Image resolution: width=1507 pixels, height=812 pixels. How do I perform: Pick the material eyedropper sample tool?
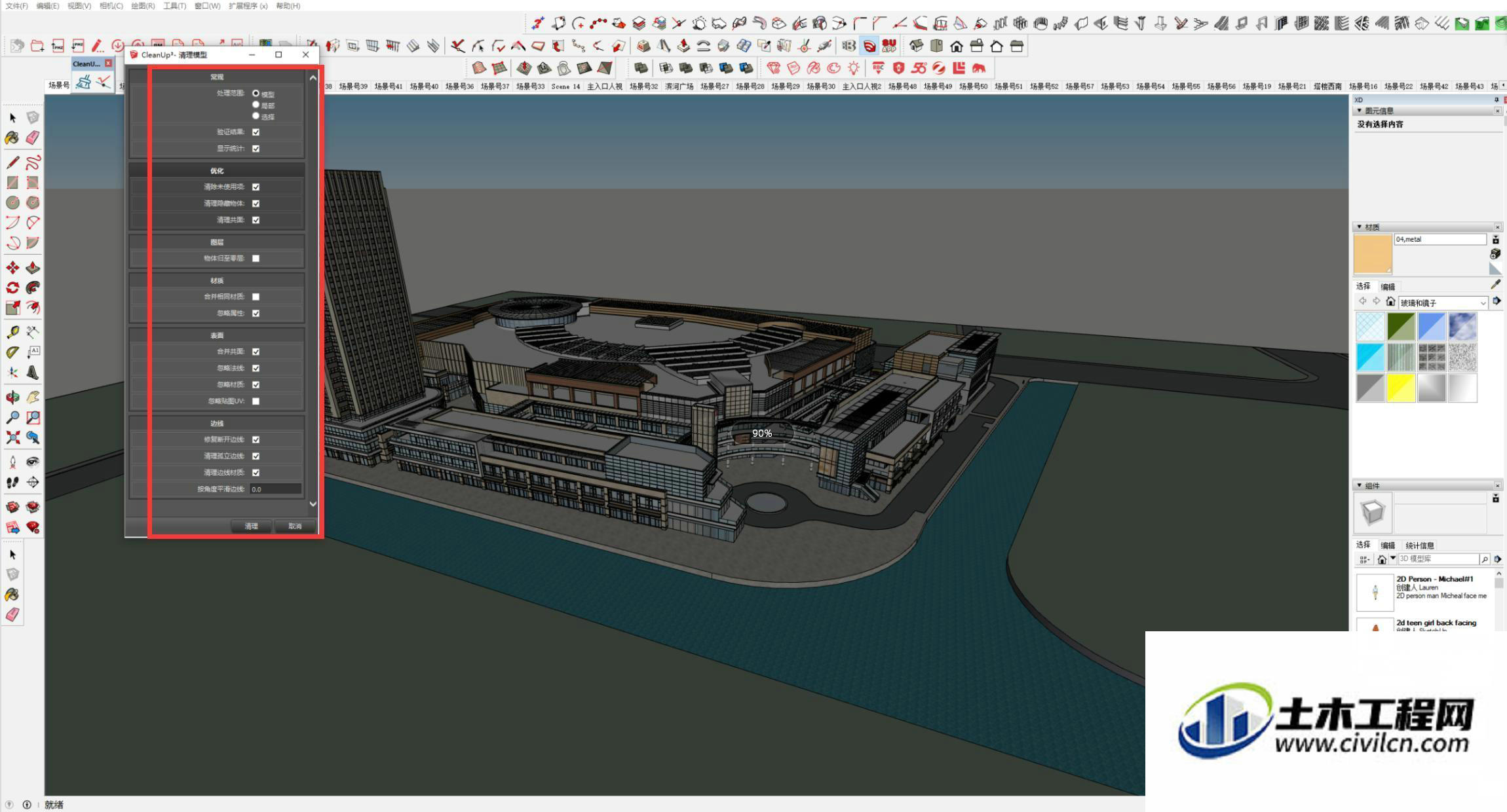1495,284
